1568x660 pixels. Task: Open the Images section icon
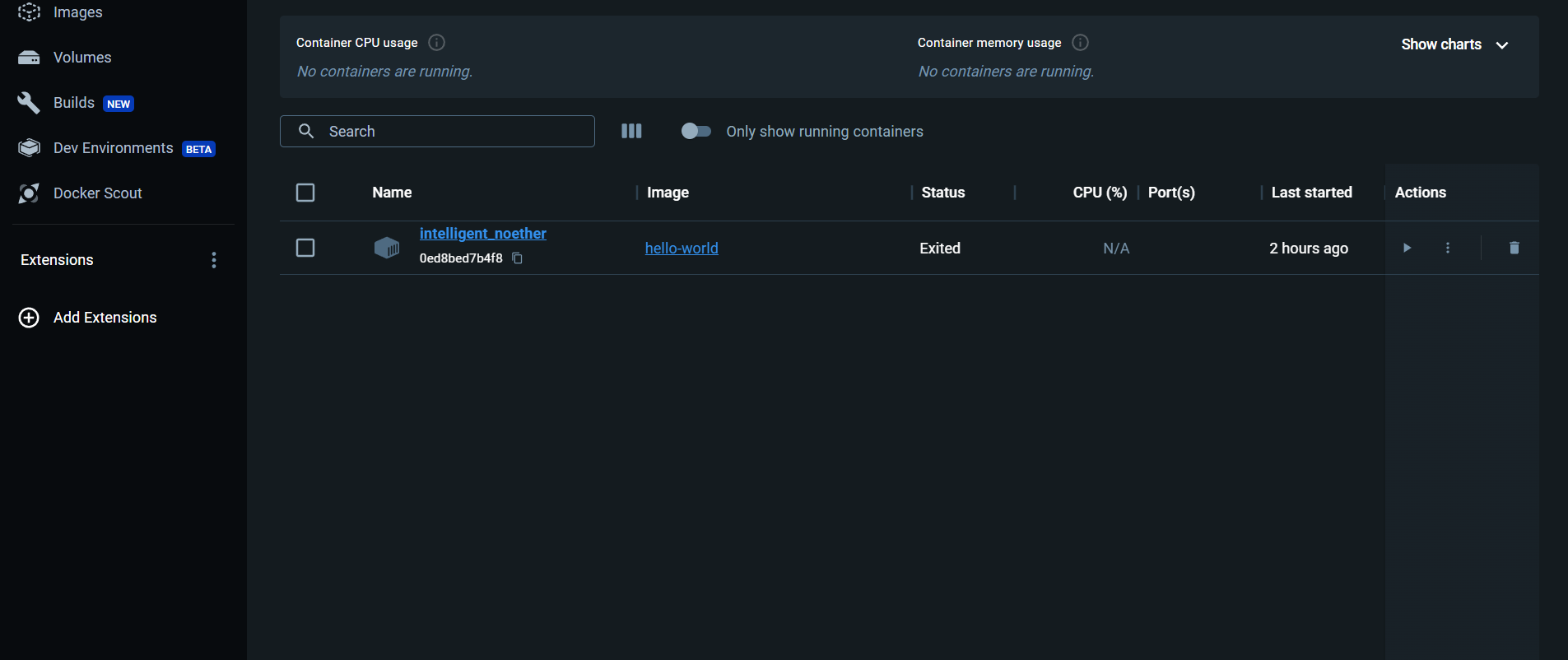click(x=29, y=12)
